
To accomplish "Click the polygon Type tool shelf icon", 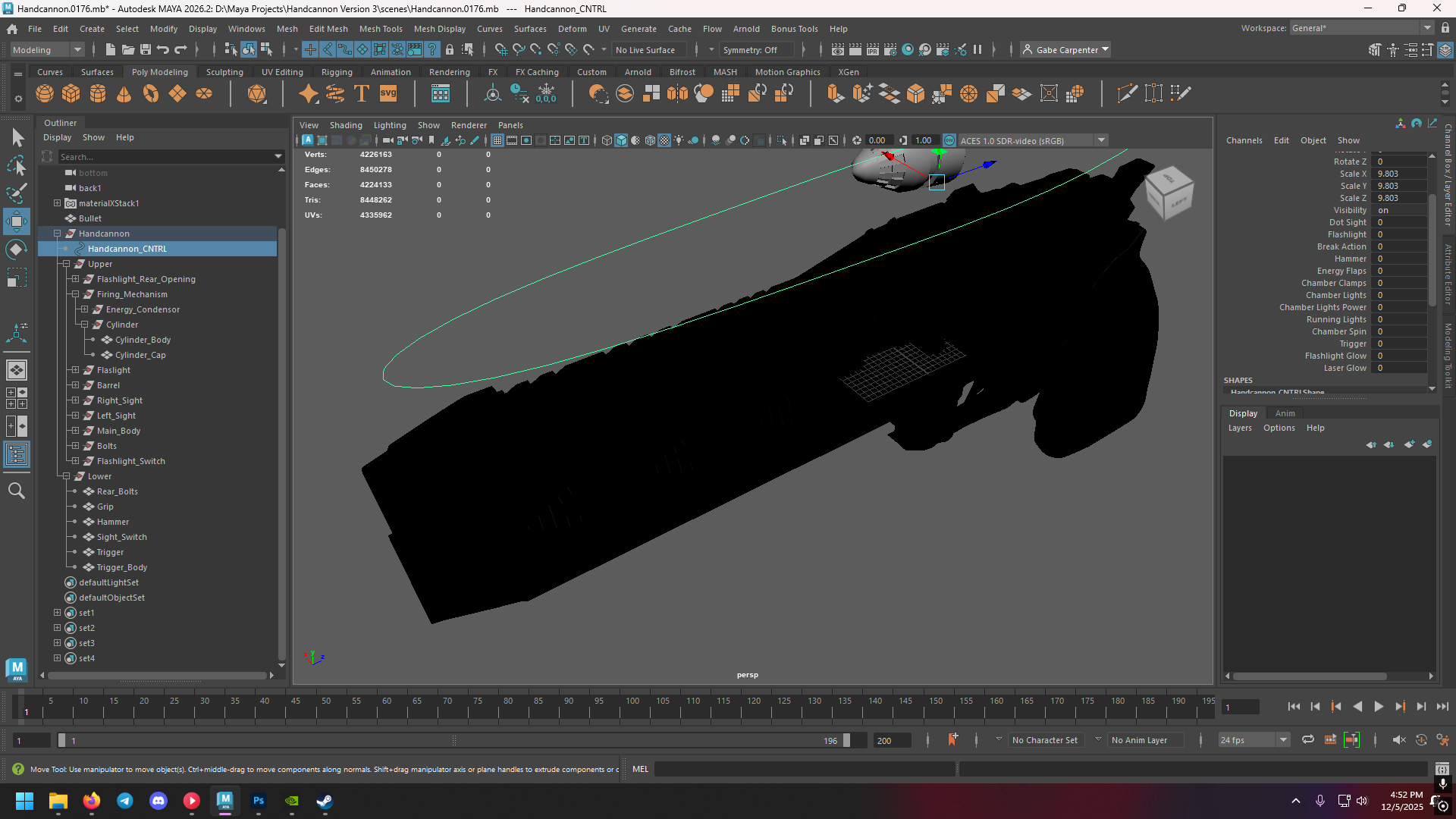I will pyautogui.click(x=362, y=94).
